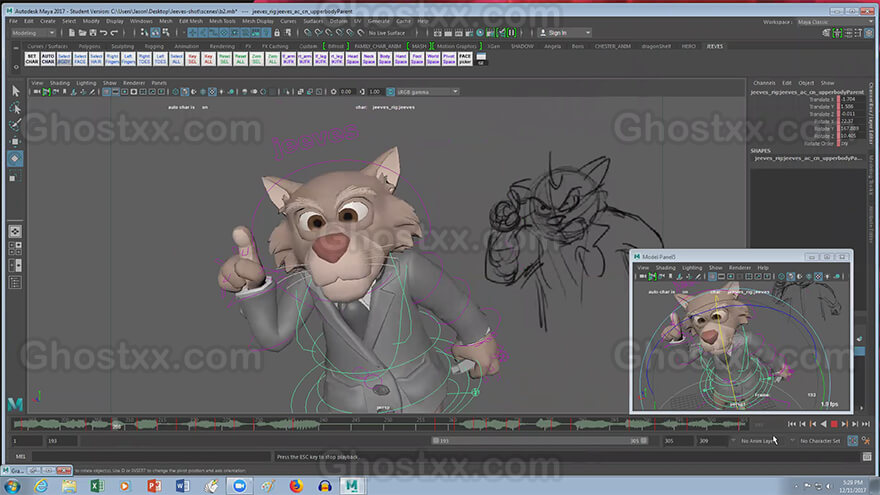880x495 pixels.
Task: Open the Modeling menu set dropdown
Action: pyautogui.click(x=34, y=33)
